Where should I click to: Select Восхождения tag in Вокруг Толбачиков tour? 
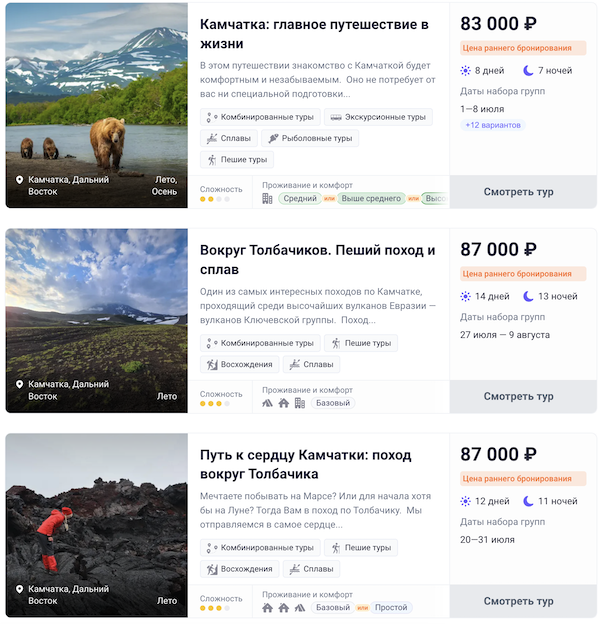coord(237,365)
